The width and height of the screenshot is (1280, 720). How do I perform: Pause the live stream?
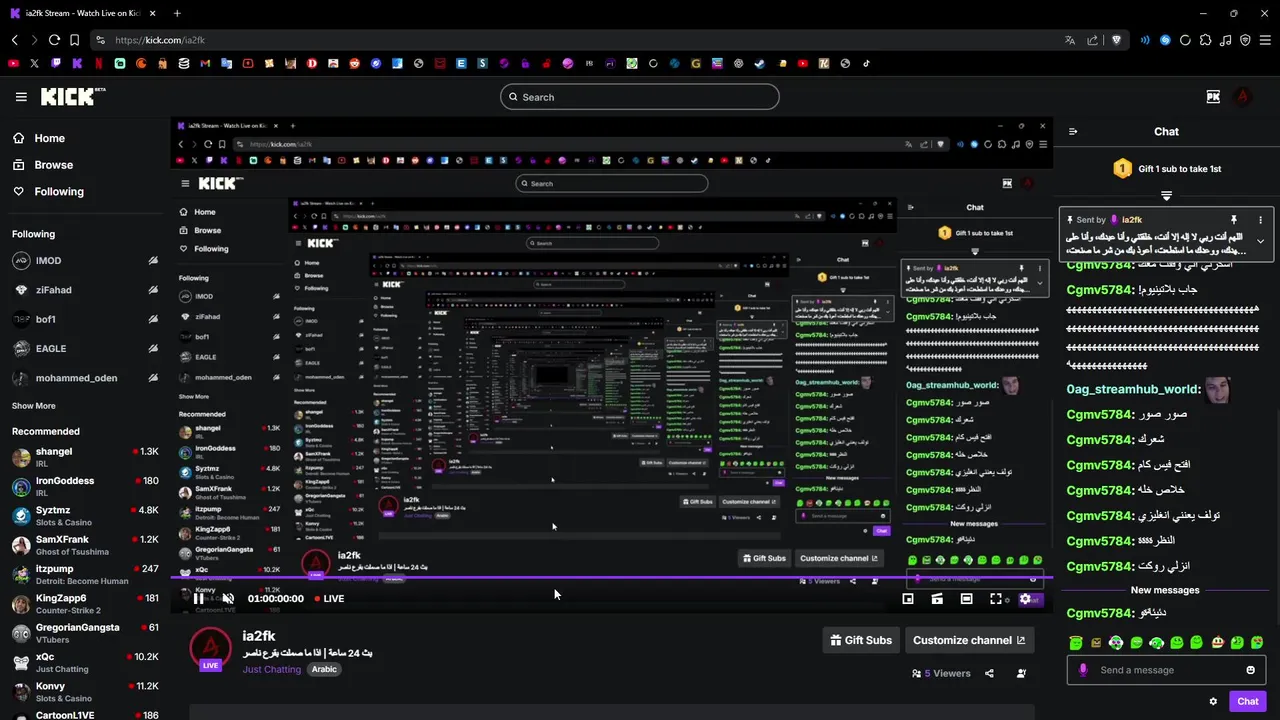pyautogui.click(x=198, y=598)
